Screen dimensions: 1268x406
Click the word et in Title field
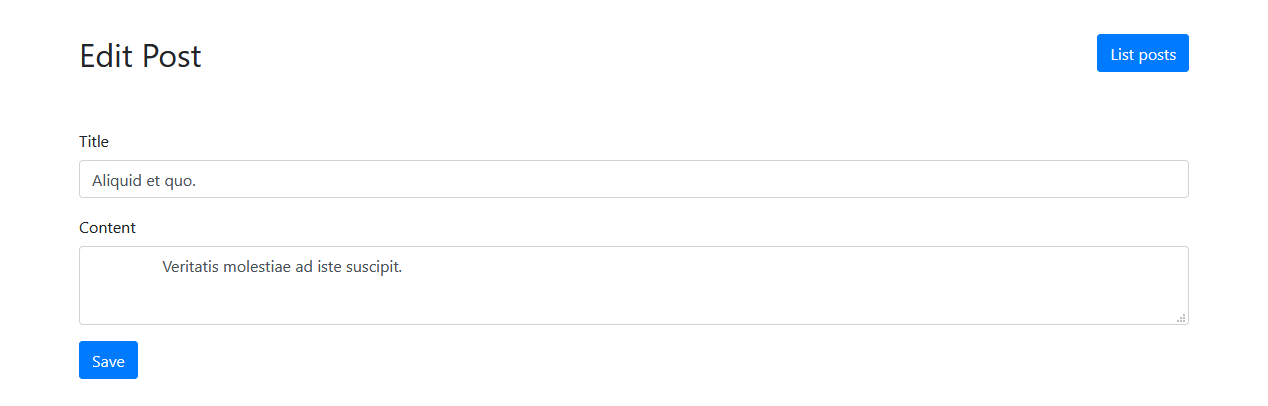pyautogui.click(x=155, y=181)
